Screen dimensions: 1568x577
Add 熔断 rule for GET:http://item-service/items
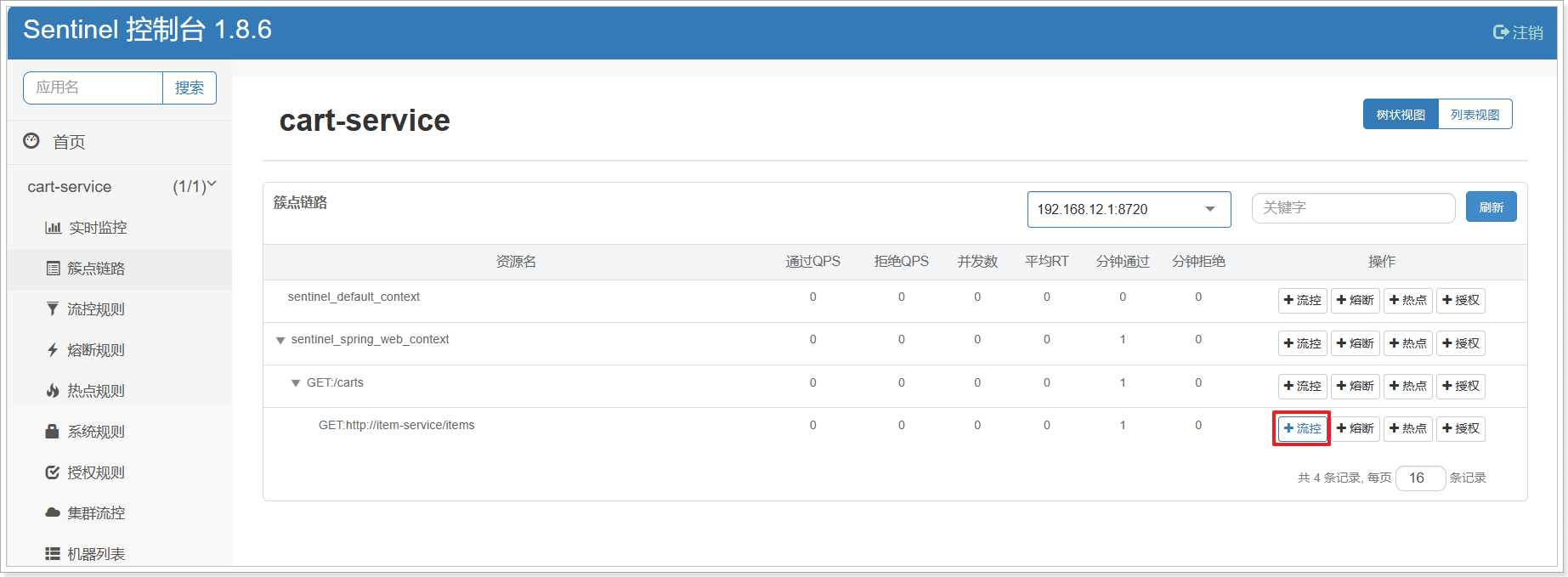coord(1356,428)
